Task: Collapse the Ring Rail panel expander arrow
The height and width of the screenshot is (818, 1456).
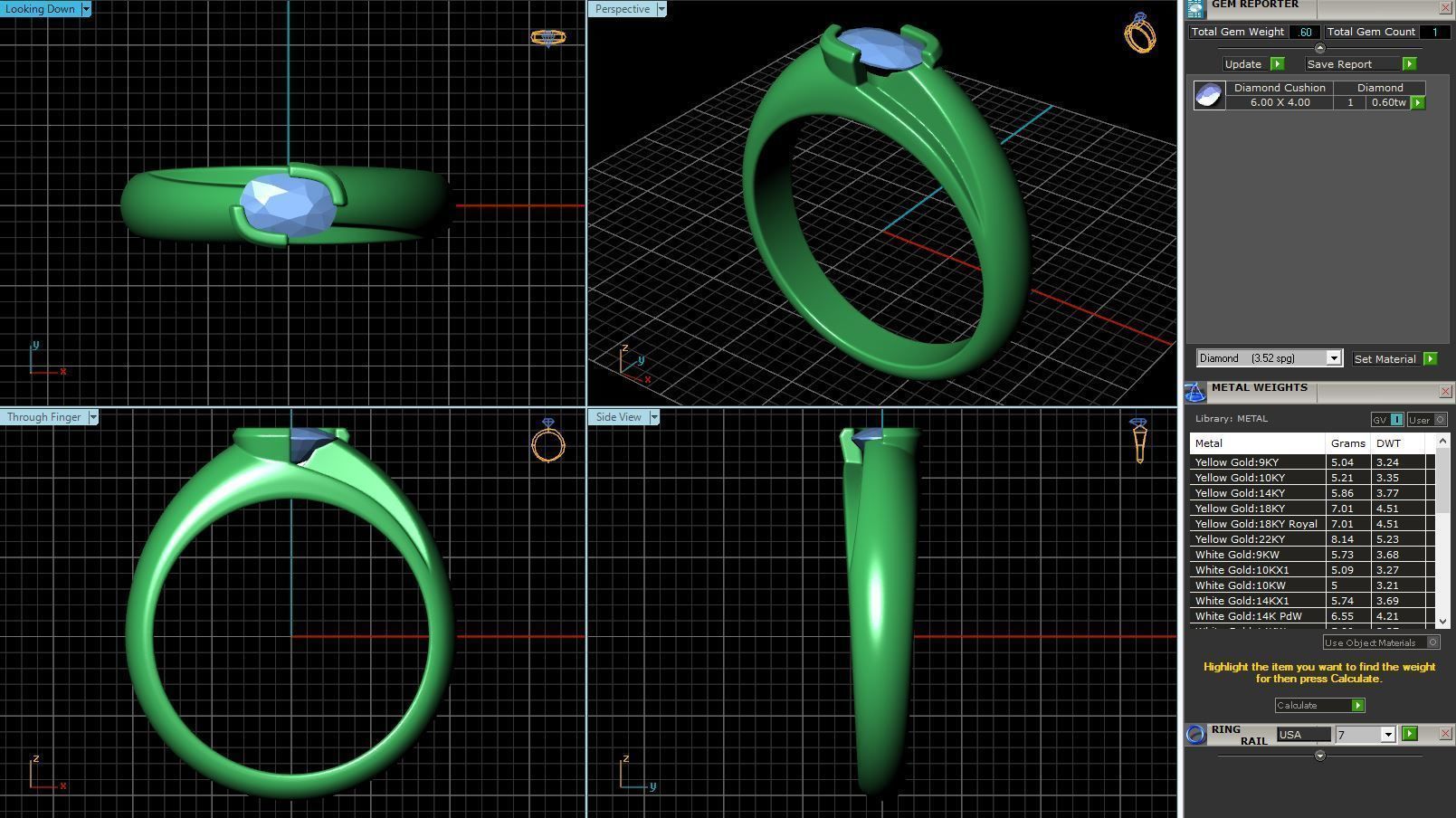Action: [x=1319, y=756]
